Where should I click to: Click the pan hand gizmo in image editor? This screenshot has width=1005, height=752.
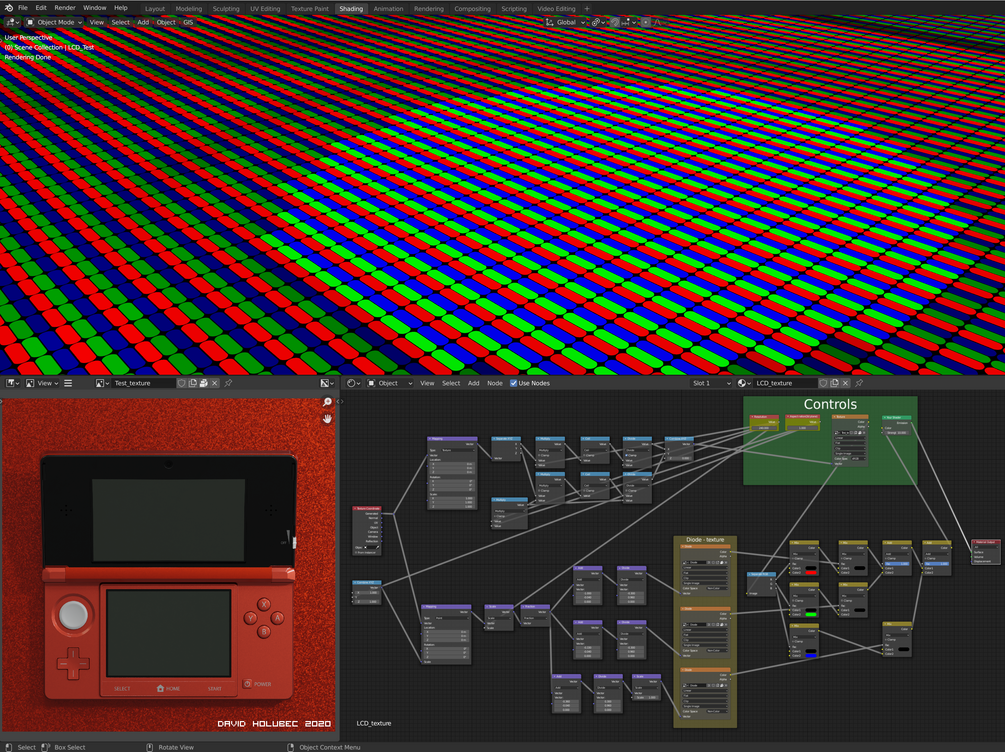[328, 419]
